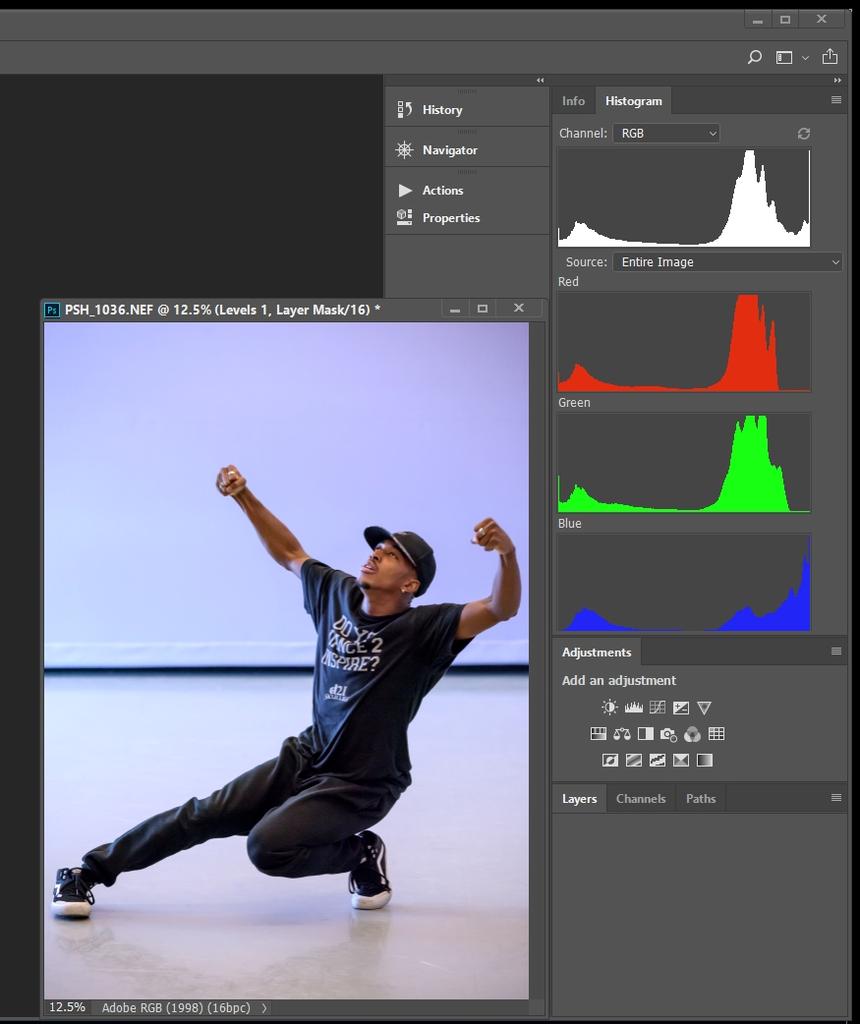Add a Channel Mixer adjustment
Viewport: 860px width, 1024px height.
pyautogui.click(x=692, y=734)
